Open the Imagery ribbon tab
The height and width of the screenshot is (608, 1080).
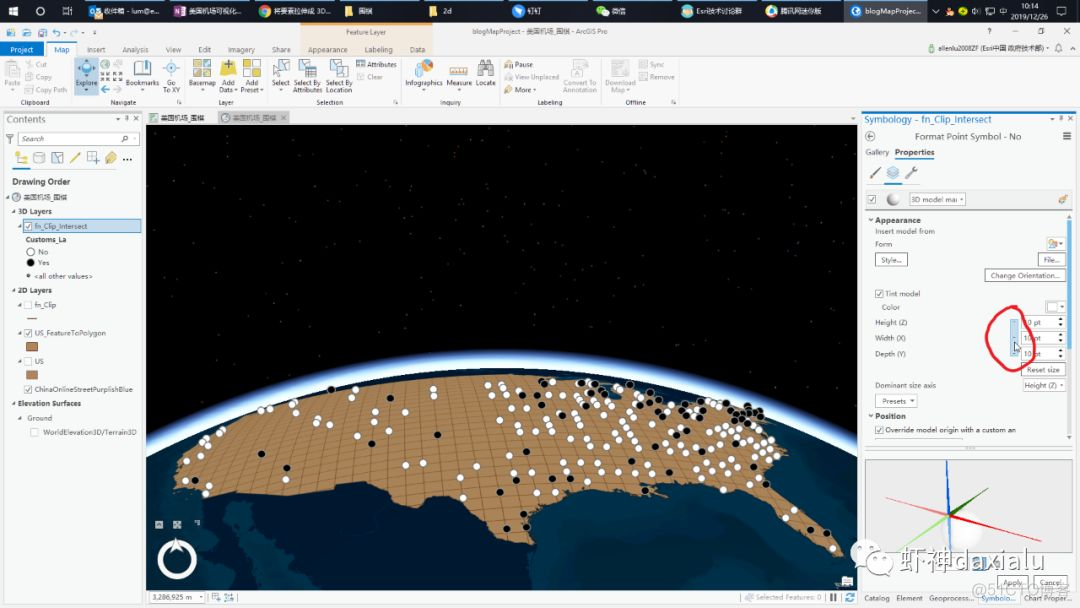point(243,48)
